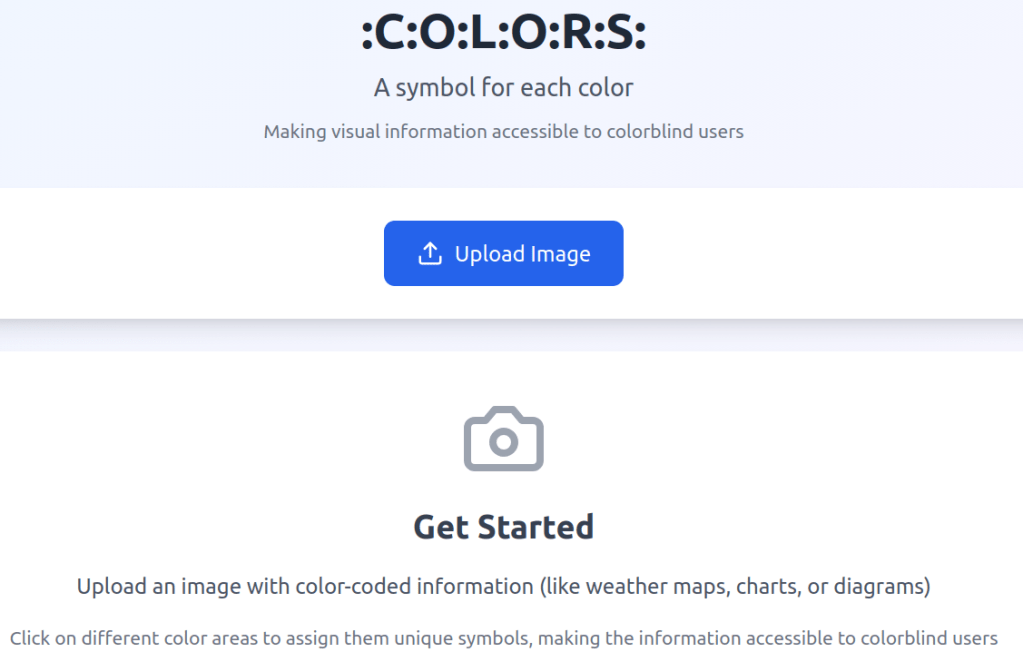
Task: Click the :C:O:L:O:R:S: logo title
Action: (503, 35)
